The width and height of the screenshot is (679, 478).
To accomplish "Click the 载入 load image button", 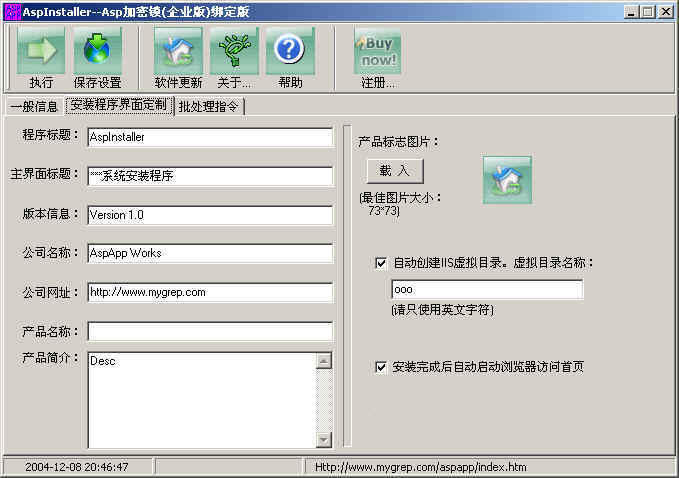I will tap(395, 171).
